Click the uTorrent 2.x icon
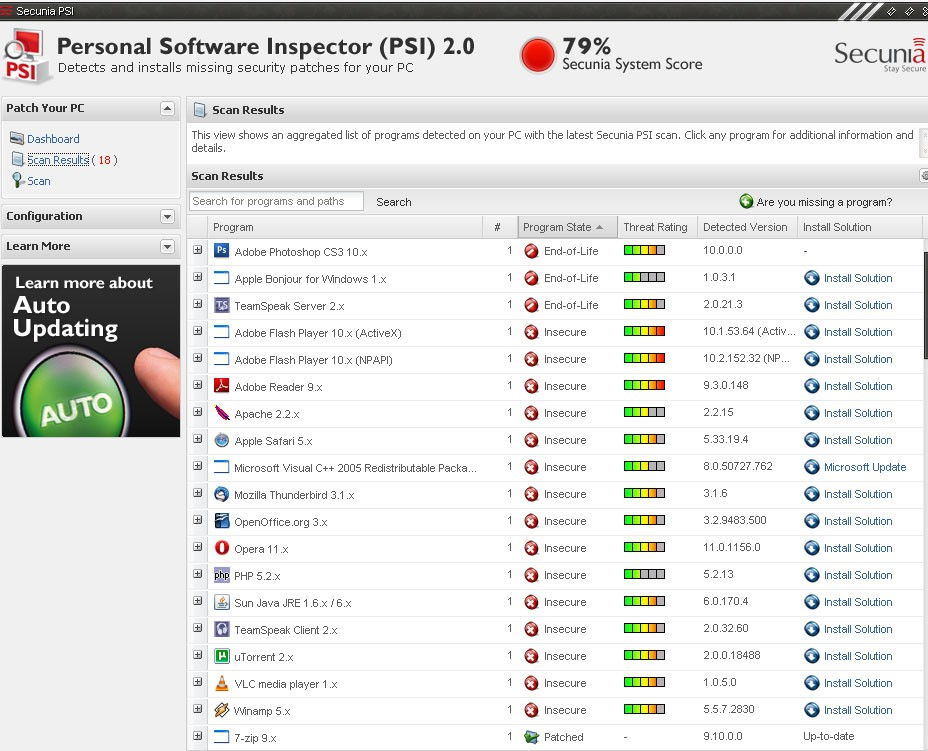The width and height of the screenshot is (928, 751). point(221,656)
